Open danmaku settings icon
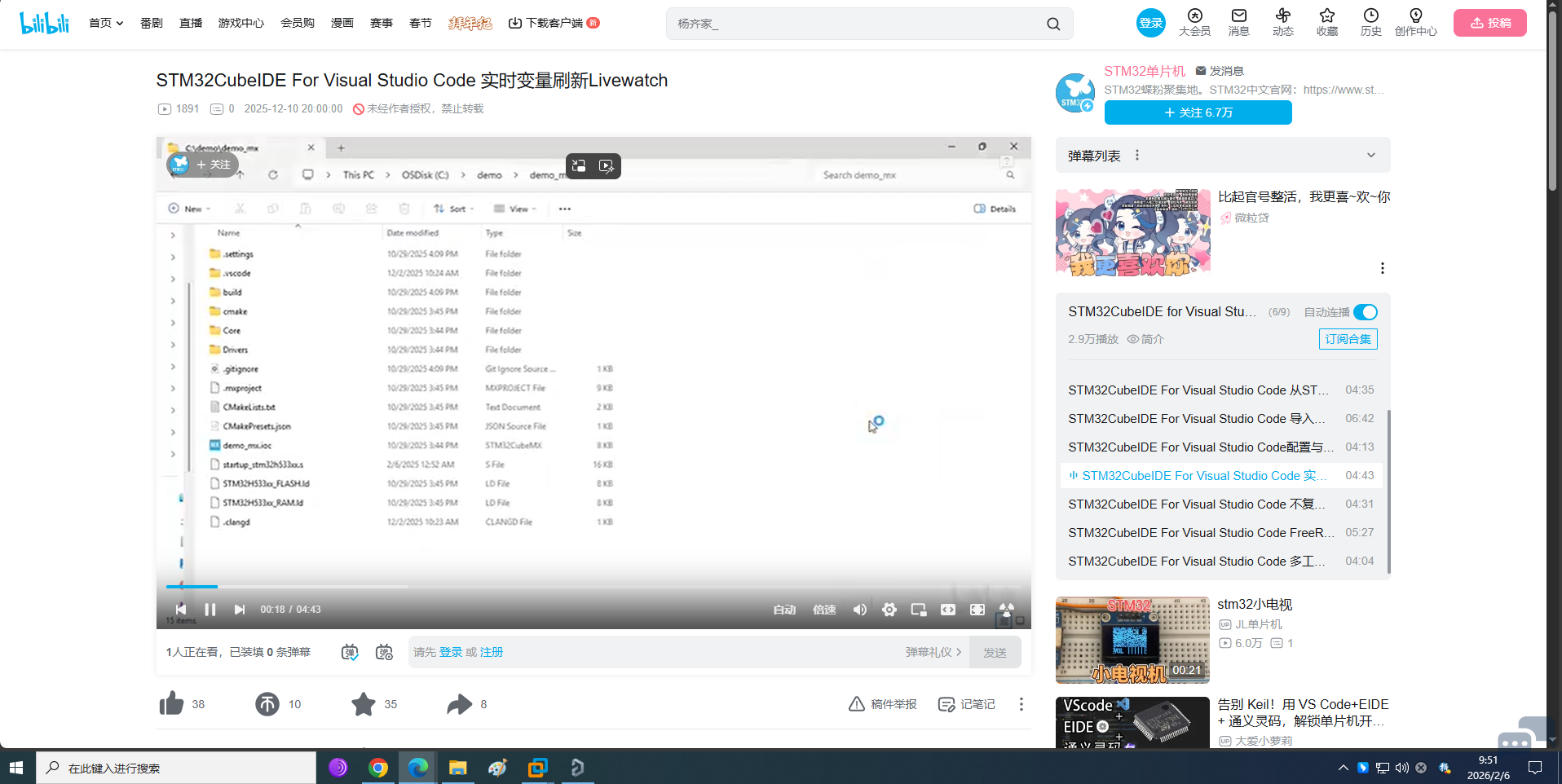This screenshot has height=784, width=1562. 384,652
